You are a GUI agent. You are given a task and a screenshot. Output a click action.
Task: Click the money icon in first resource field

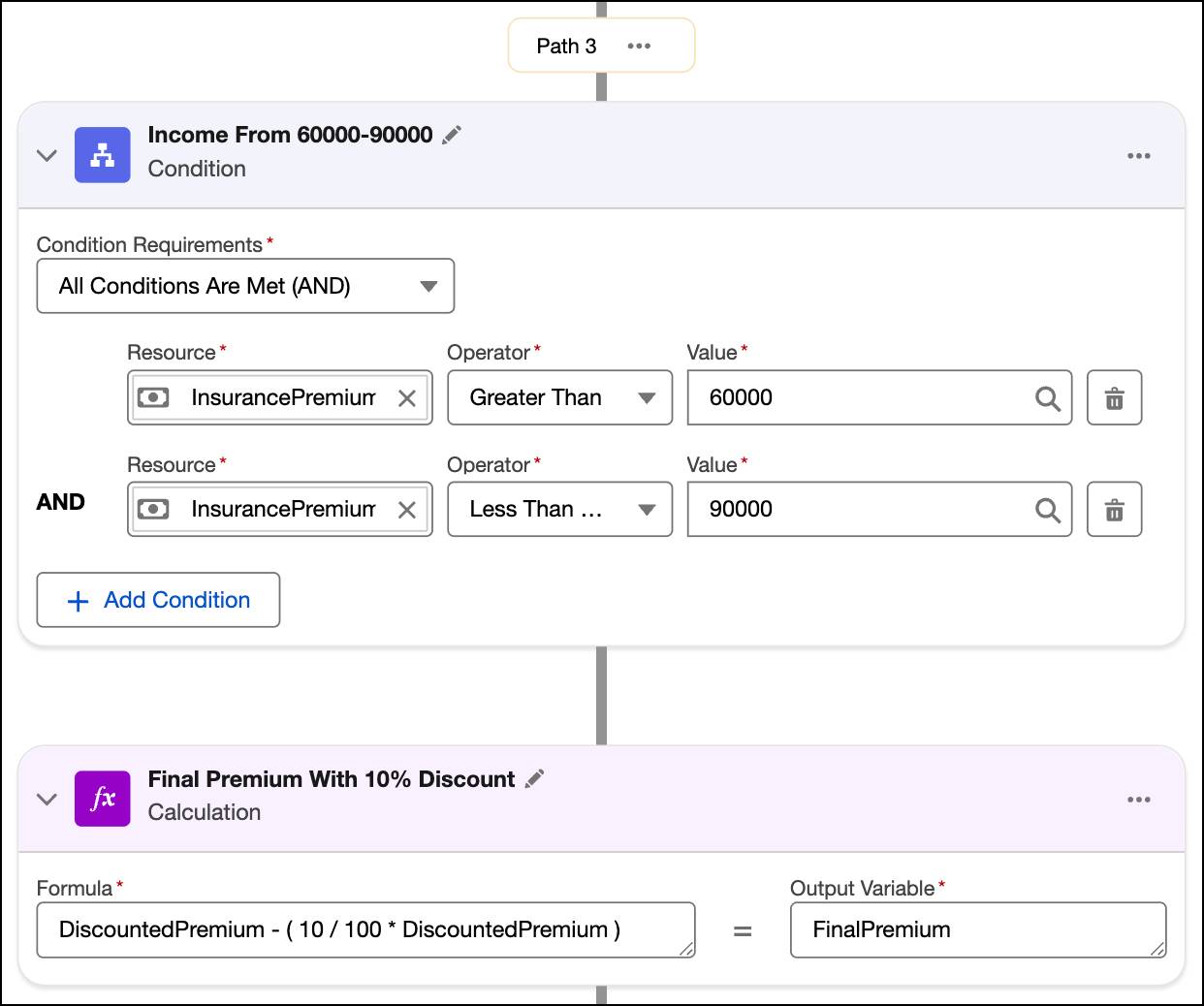pos(153,397)
